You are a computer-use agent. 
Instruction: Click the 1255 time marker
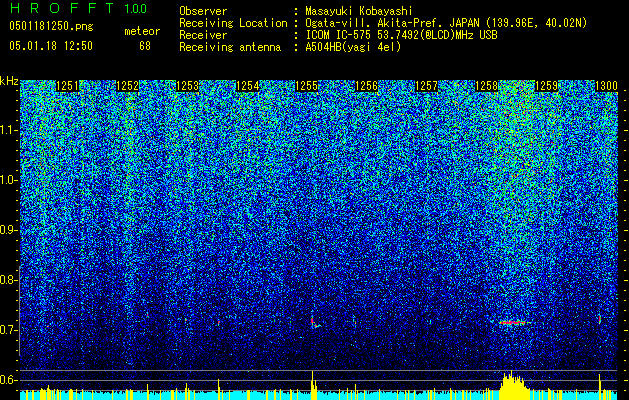click(307, 86)
